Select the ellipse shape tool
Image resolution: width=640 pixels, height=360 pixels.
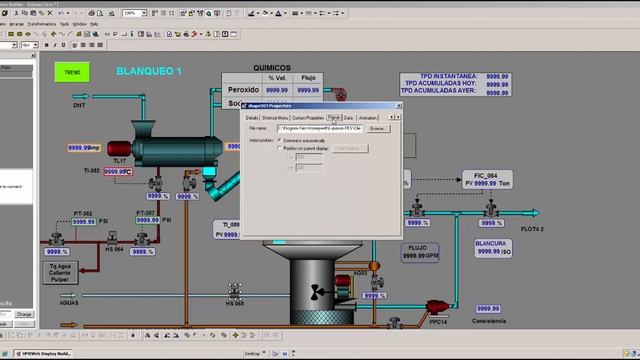coord(28,34)
